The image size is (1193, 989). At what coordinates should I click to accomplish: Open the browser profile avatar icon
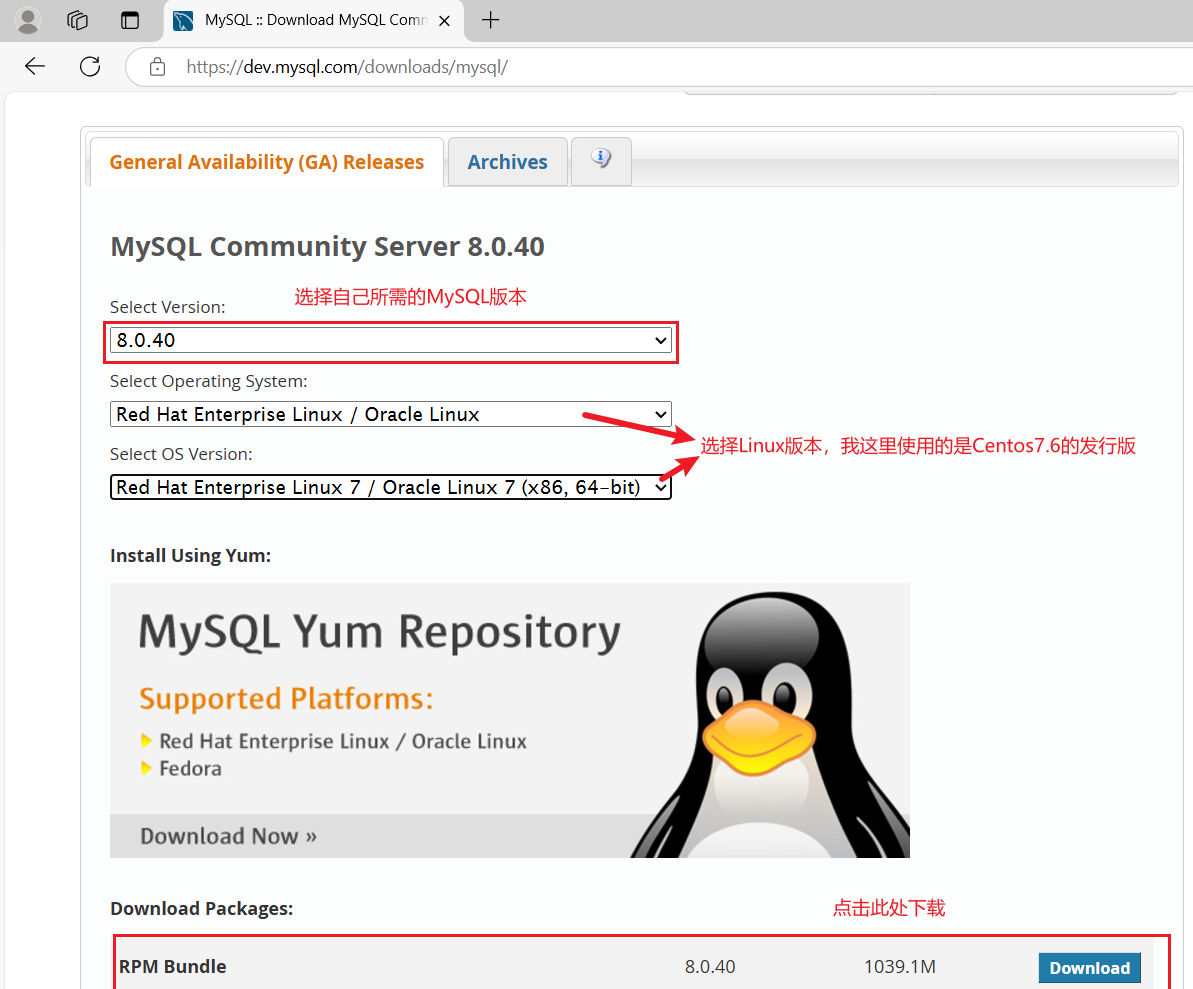28,21
